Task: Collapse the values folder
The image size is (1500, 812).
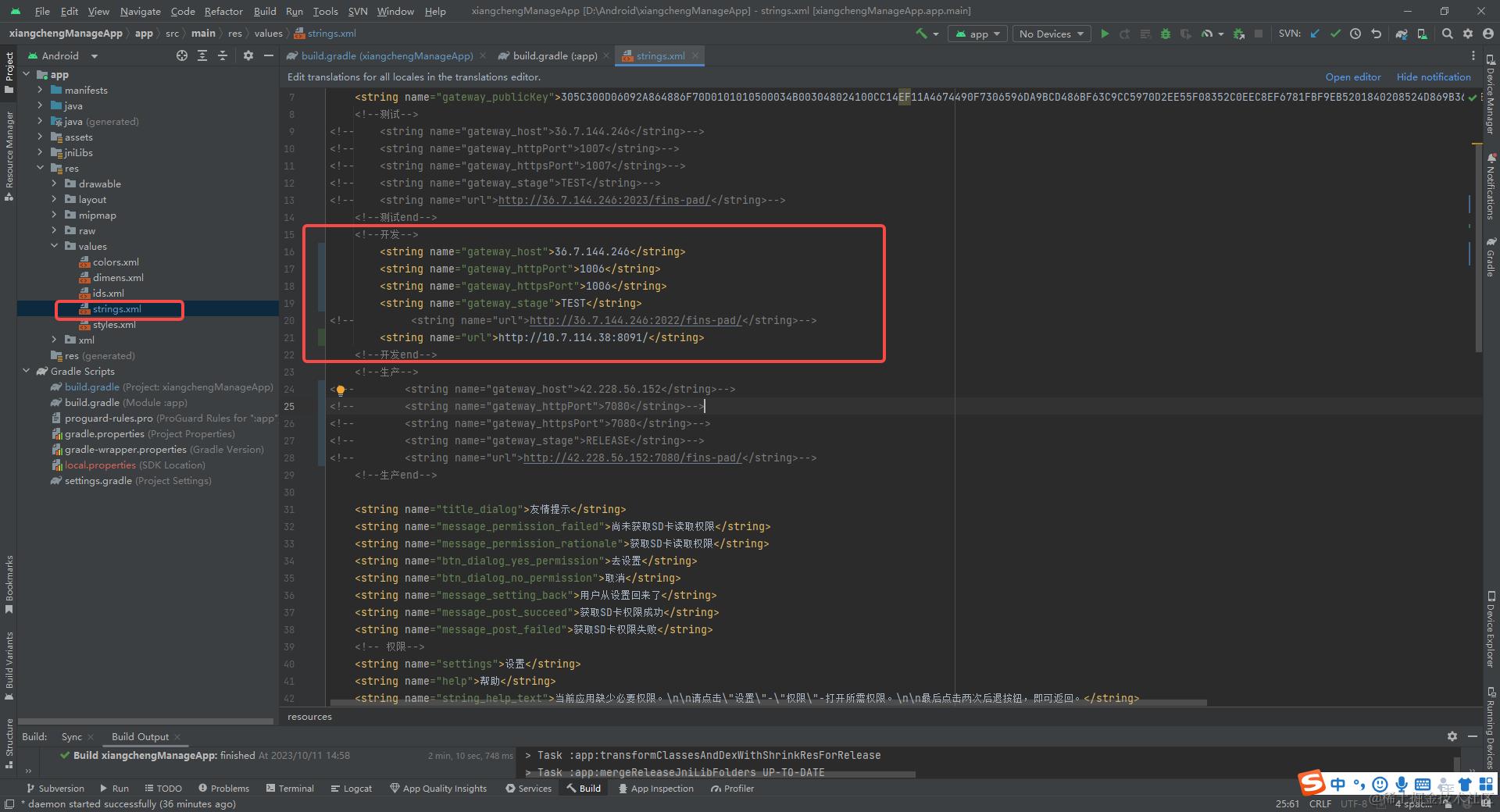Action: pos(54,246)
